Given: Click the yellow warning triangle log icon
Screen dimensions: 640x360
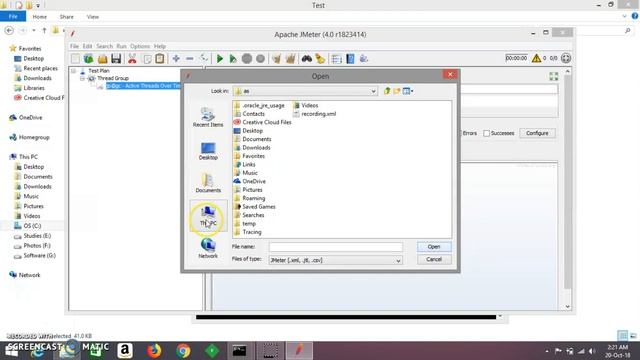Looking at the screenshot, I should [536, 58].
